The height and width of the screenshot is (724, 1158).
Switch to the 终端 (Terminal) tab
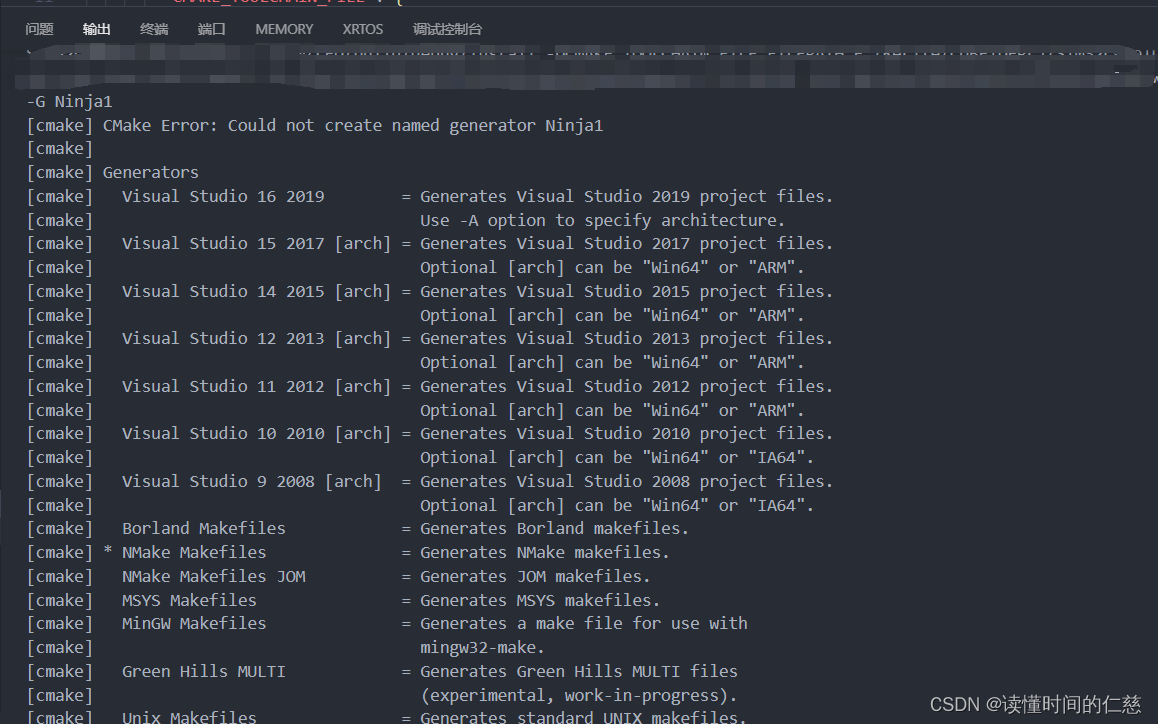click(153, 29)
